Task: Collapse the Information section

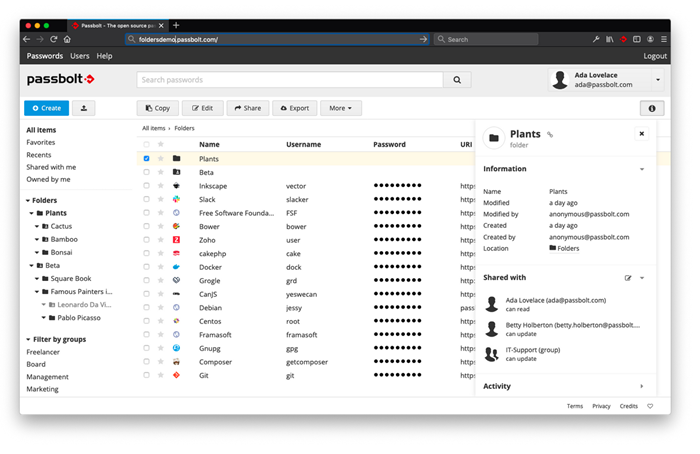Action: coord(642,169)
